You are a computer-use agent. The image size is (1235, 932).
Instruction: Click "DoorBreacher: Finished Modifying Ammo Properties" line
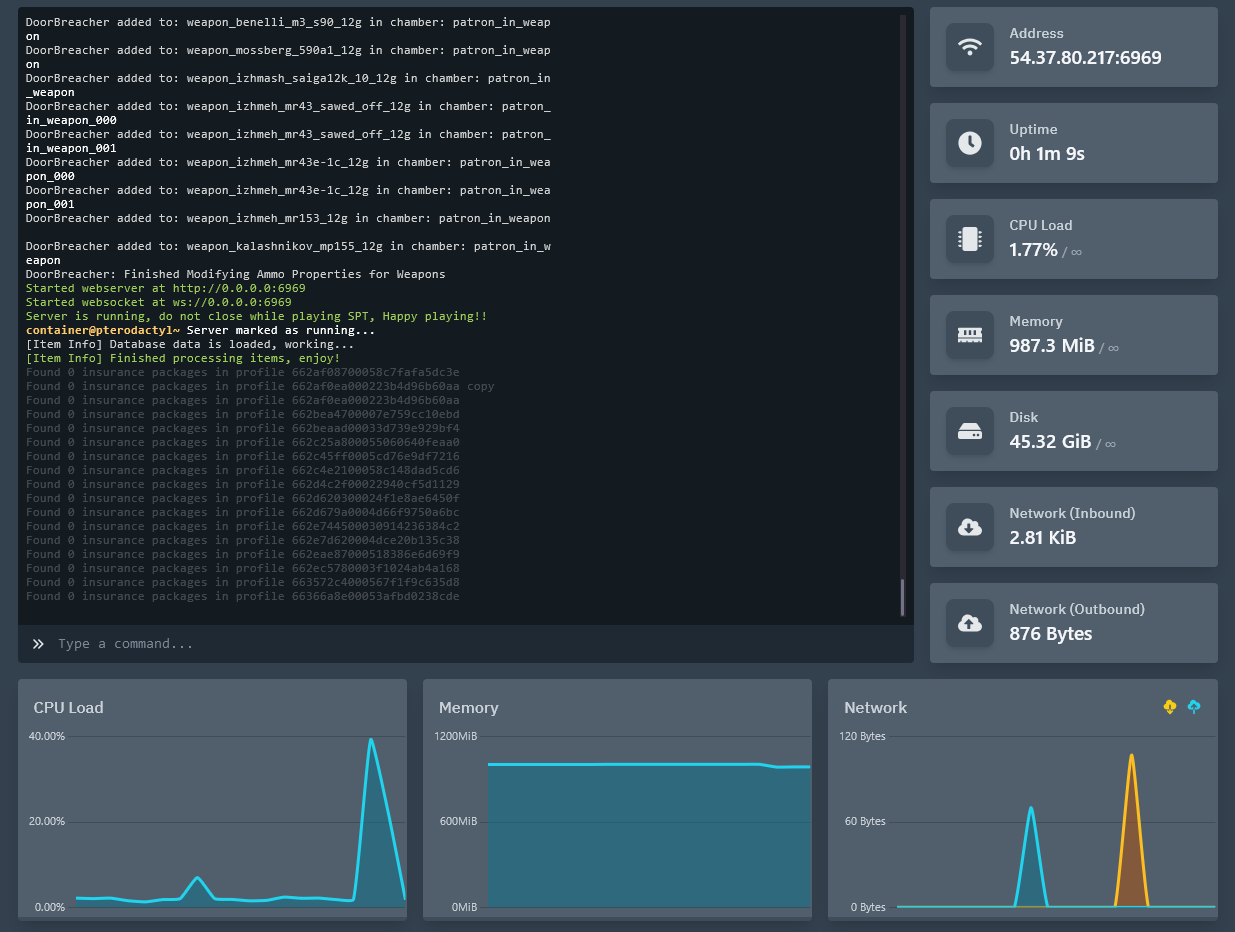click(x=235, y=274)
